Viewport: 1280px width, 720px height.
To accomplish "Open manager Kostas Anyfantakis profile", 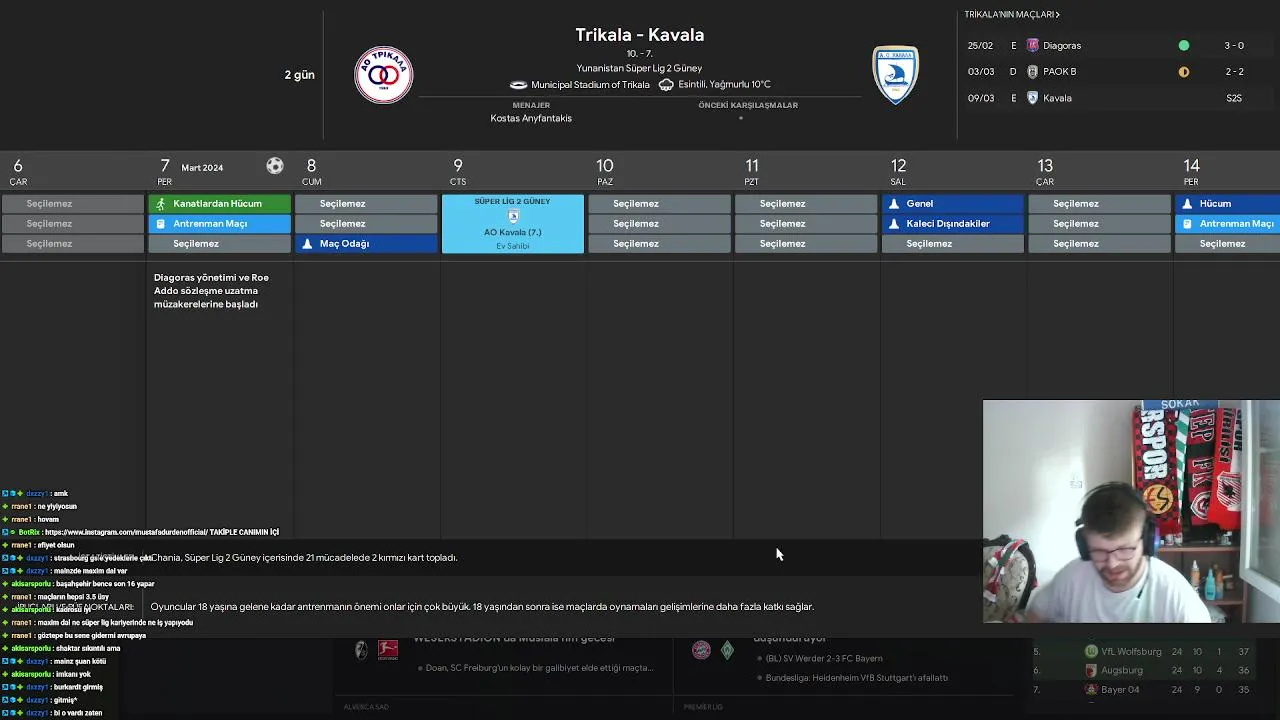I will coord(531,118).
